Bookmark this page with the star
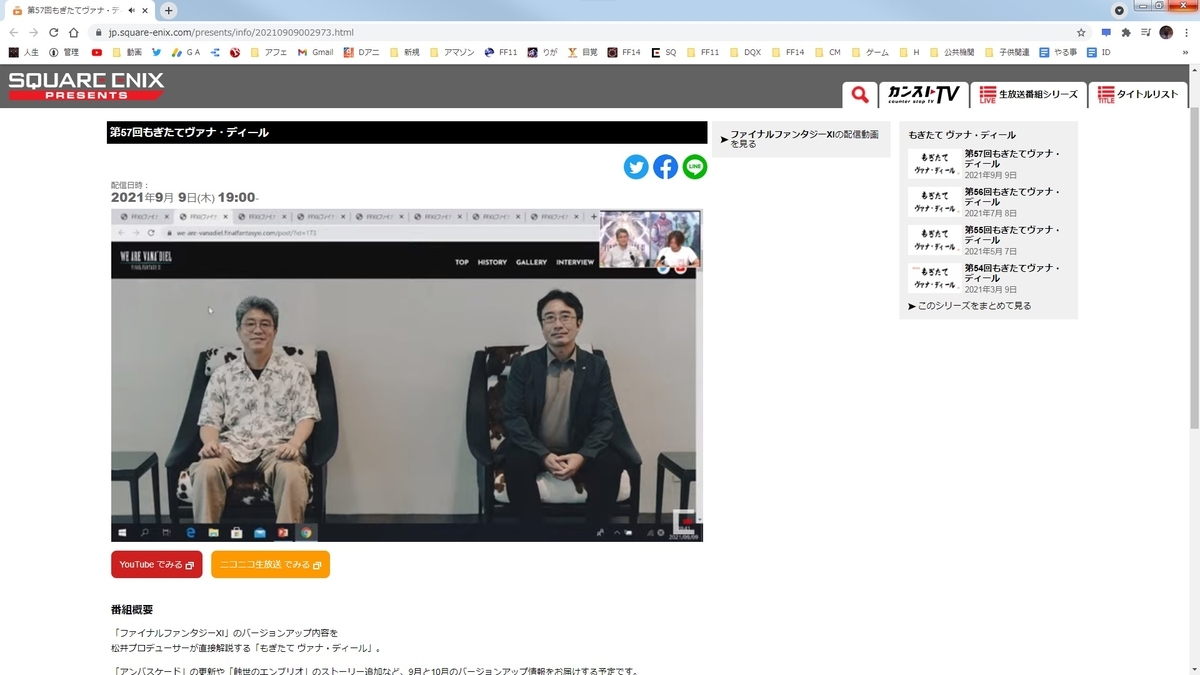Image resolution: width=1200 pixels, height=675 pixels. coord(1081,32)
